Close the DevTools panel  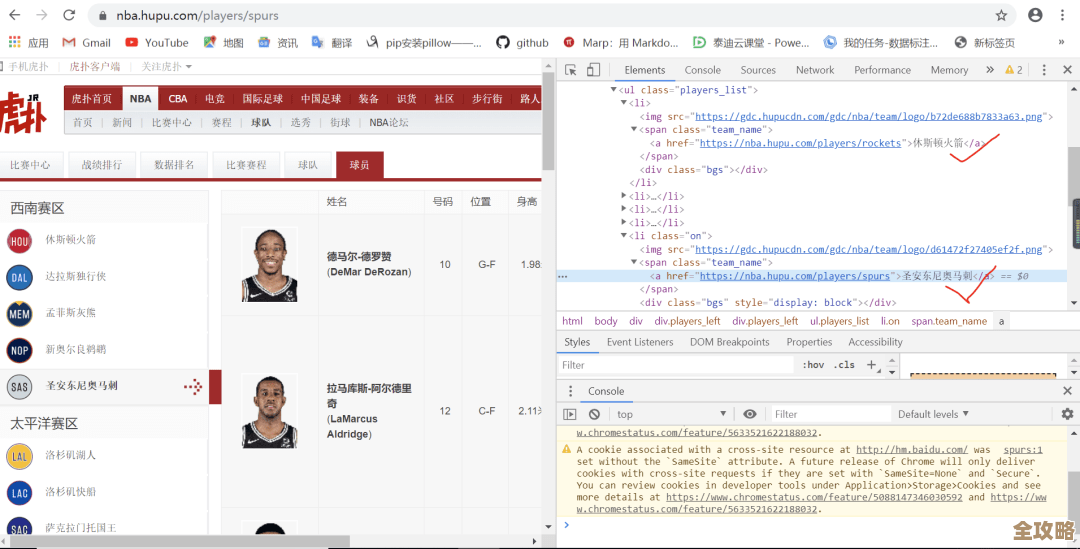click(1067, 70)
